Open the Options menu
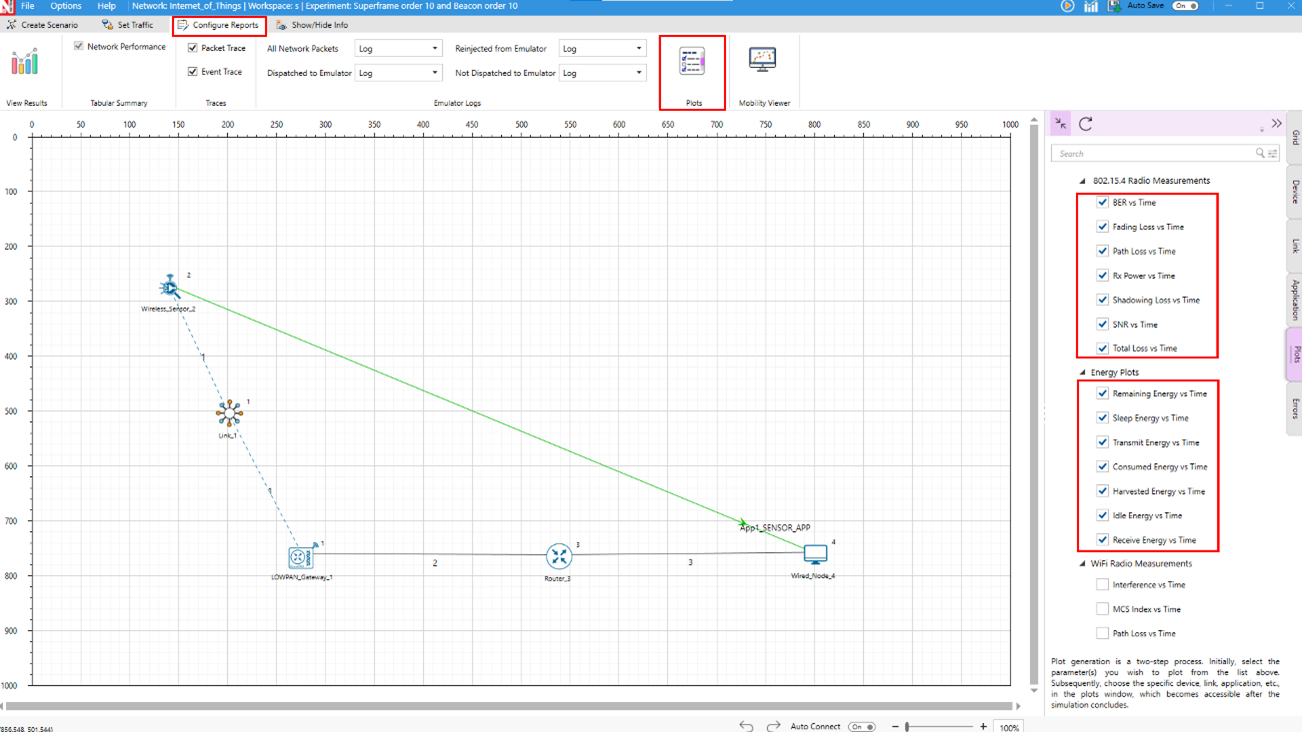The width and height of the screenshot is (1302, 732). coord(66,6)
